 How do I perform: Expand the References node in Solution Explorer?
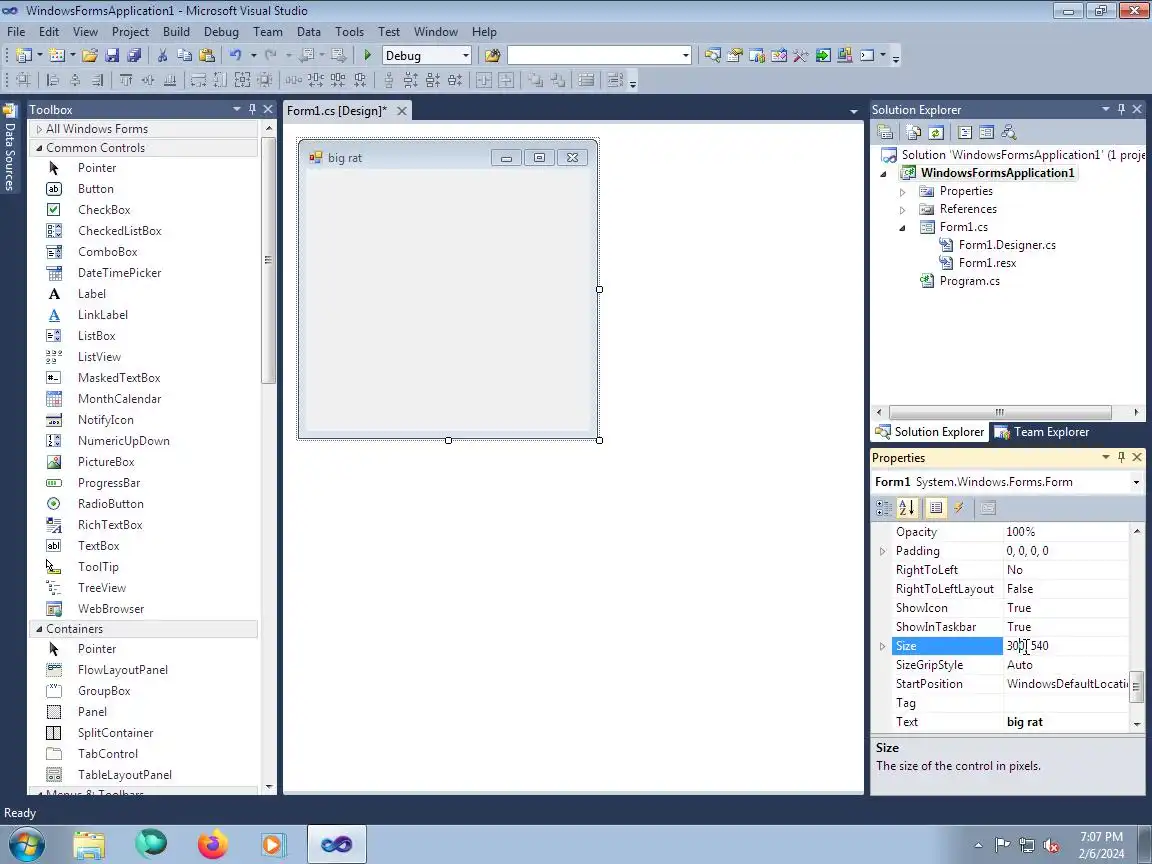point(902,209)
